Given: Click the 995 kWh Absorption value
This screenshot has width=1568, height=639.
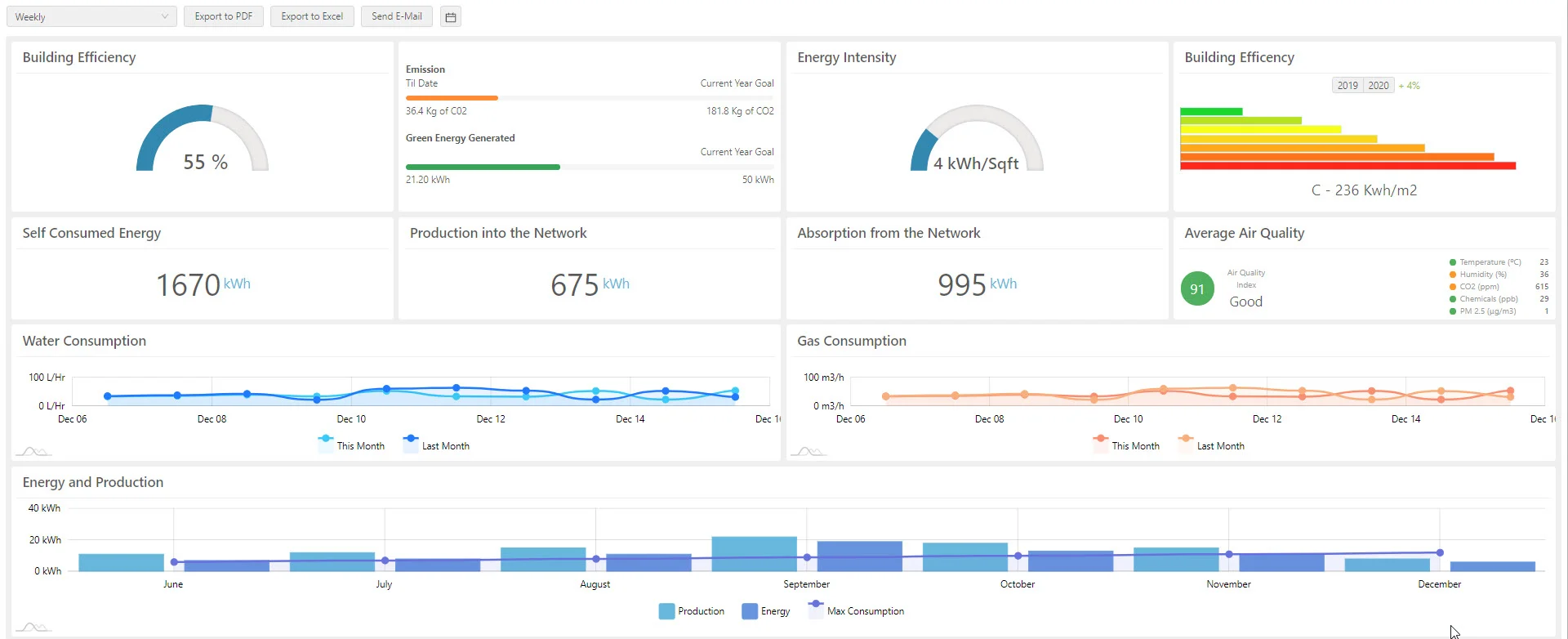Looking at the screenshot, I should click(978, 285).
